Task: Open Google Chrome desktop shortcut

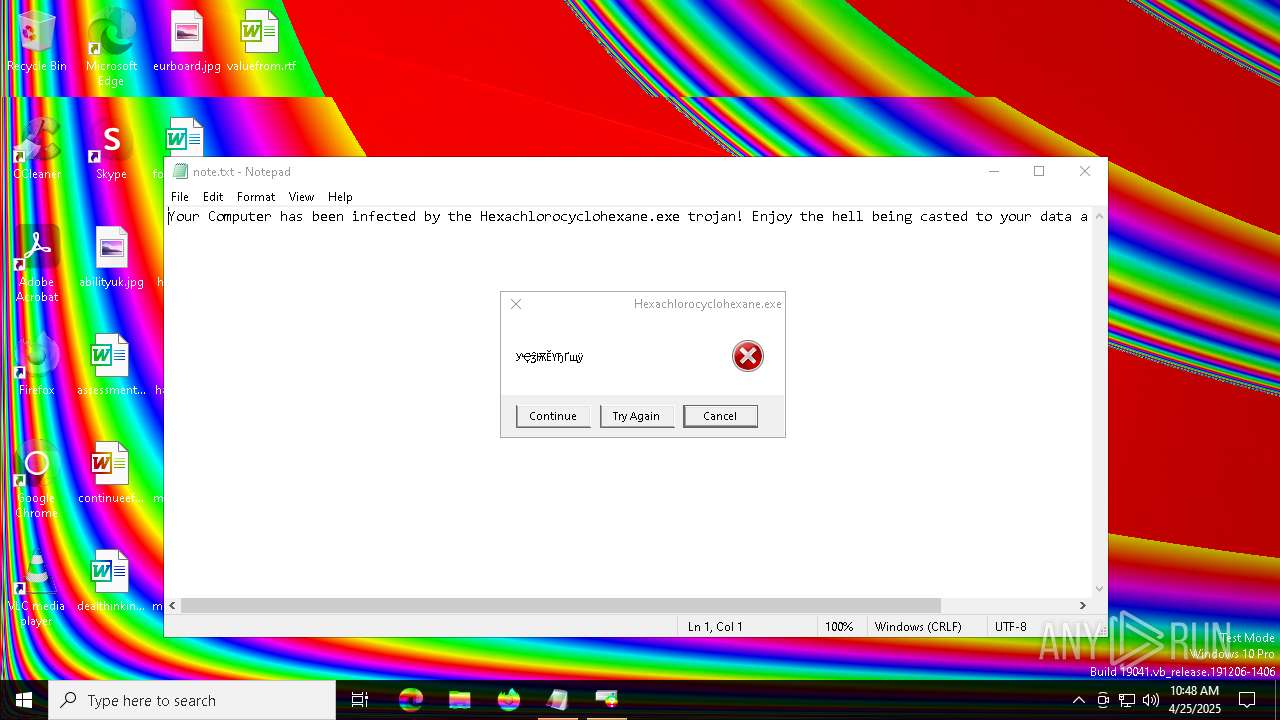Action: (x=37, y=479)
